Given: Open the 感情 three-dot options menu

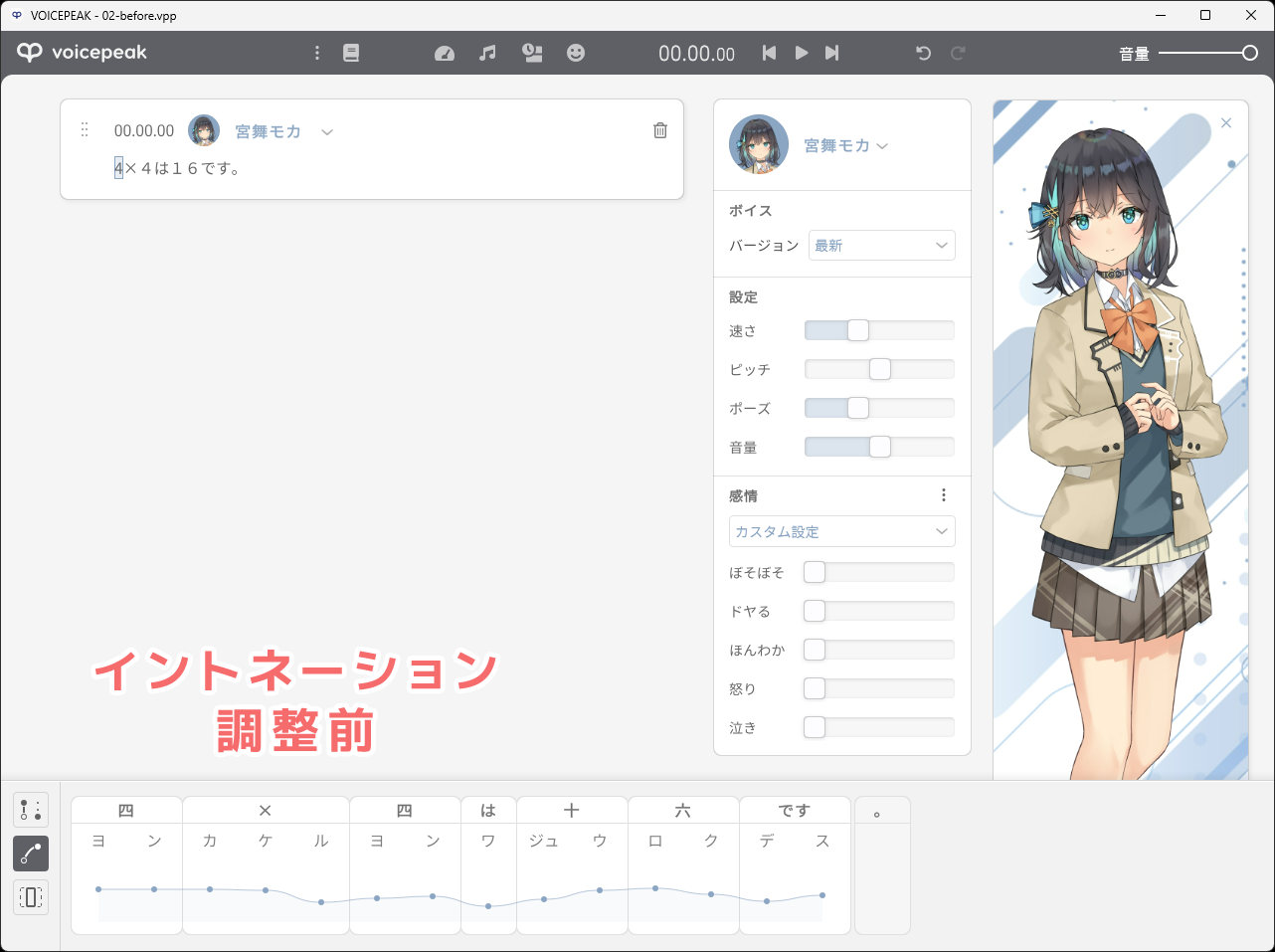Looking at the screenshot, I should coord(944,495).
